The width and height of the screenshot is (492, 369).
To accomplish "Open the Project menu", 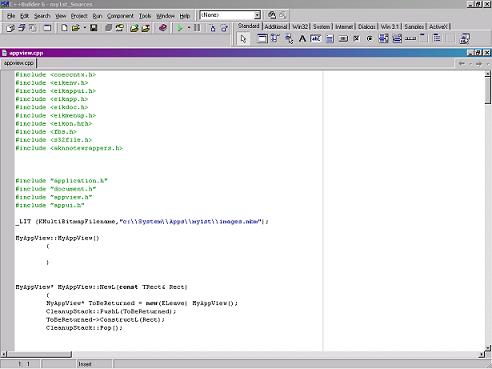I will click(x=79, y=16).
